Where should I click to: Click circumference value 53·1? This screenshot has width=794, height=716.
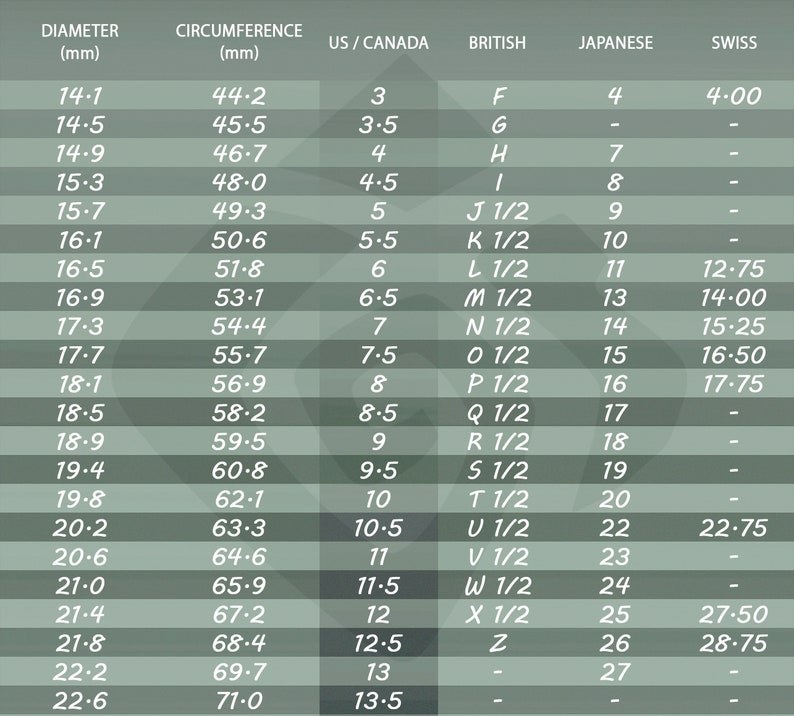coord(239,298)
